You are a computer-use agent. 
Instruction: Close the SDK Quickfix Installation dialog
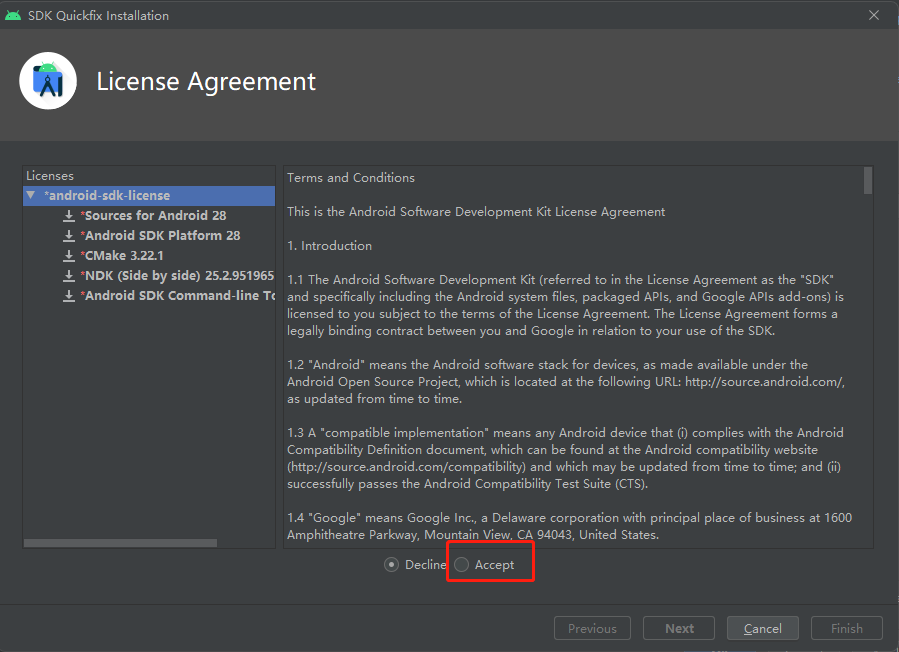[x=873, y=15]
